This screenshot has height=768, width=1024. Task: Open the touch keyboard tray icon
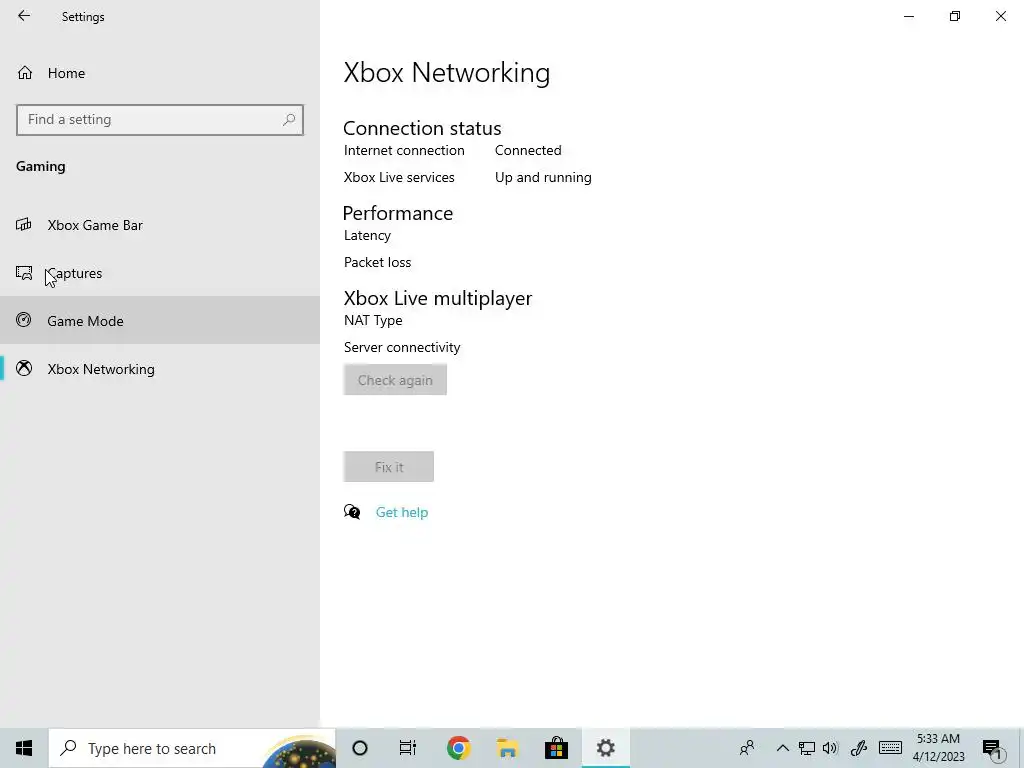click(890, 748)
